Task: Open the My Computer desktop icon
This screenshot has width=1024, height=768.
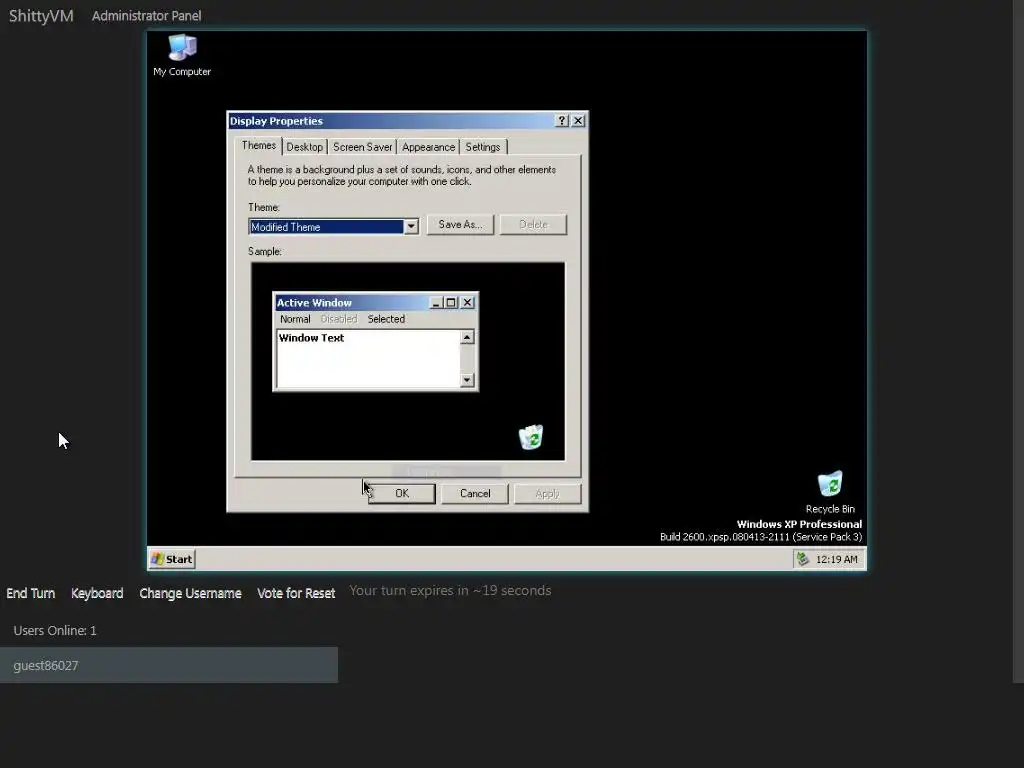Action: pos(182,55)
